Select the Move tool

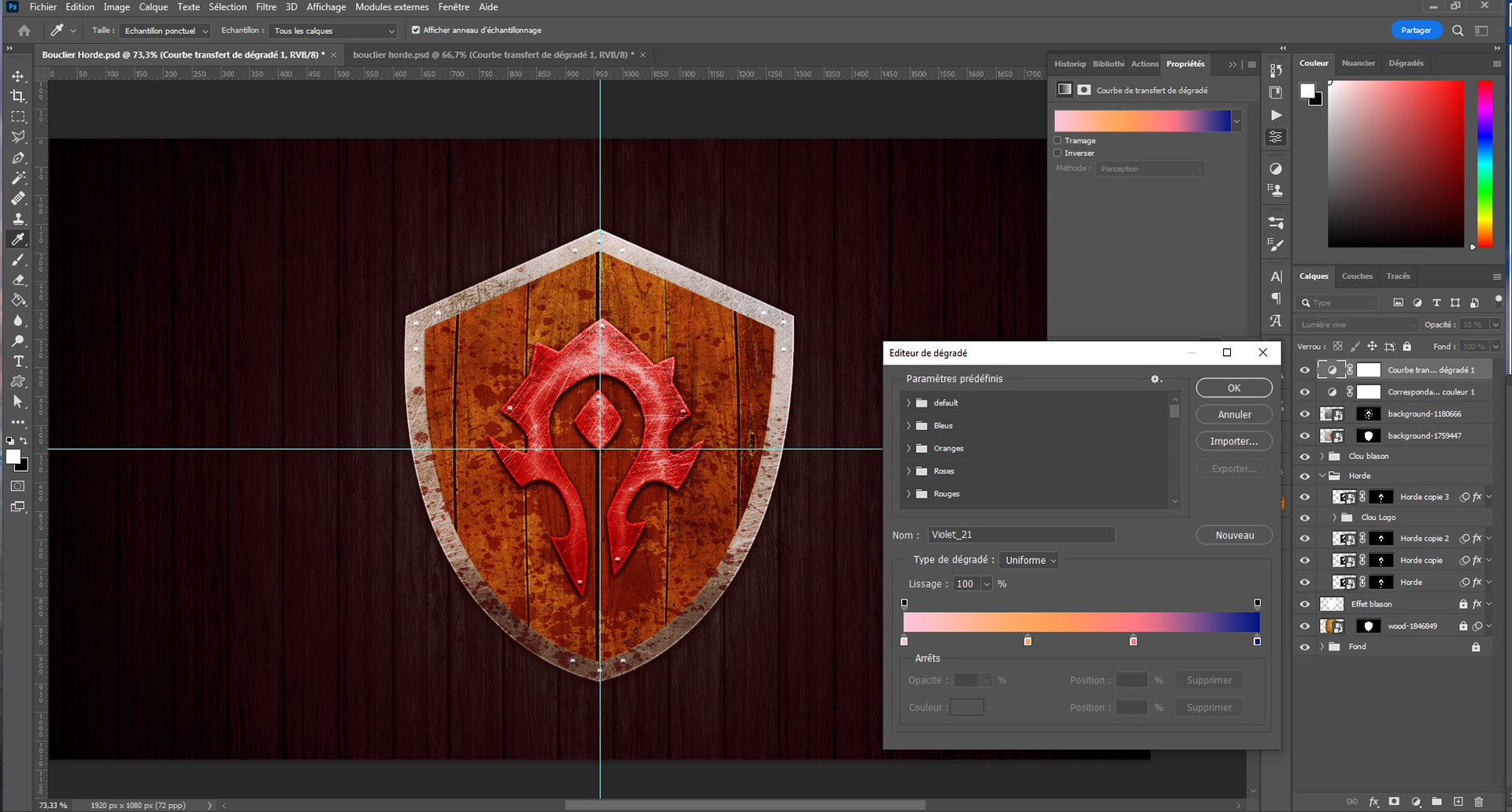(x=18, y=76)
